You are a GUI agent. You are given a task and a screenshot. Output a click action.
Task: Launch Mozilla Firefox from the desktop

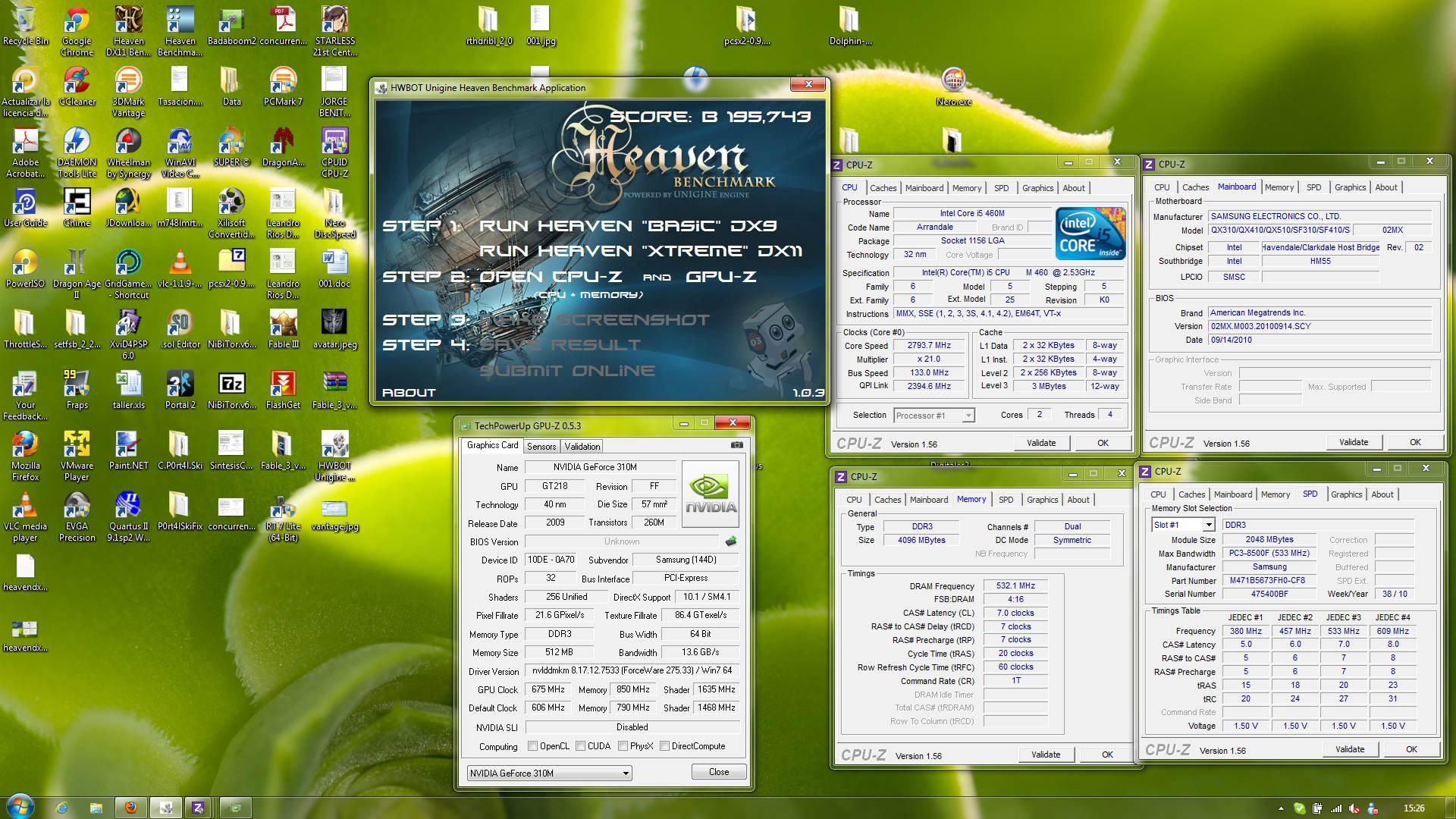[x=25, y=456]
